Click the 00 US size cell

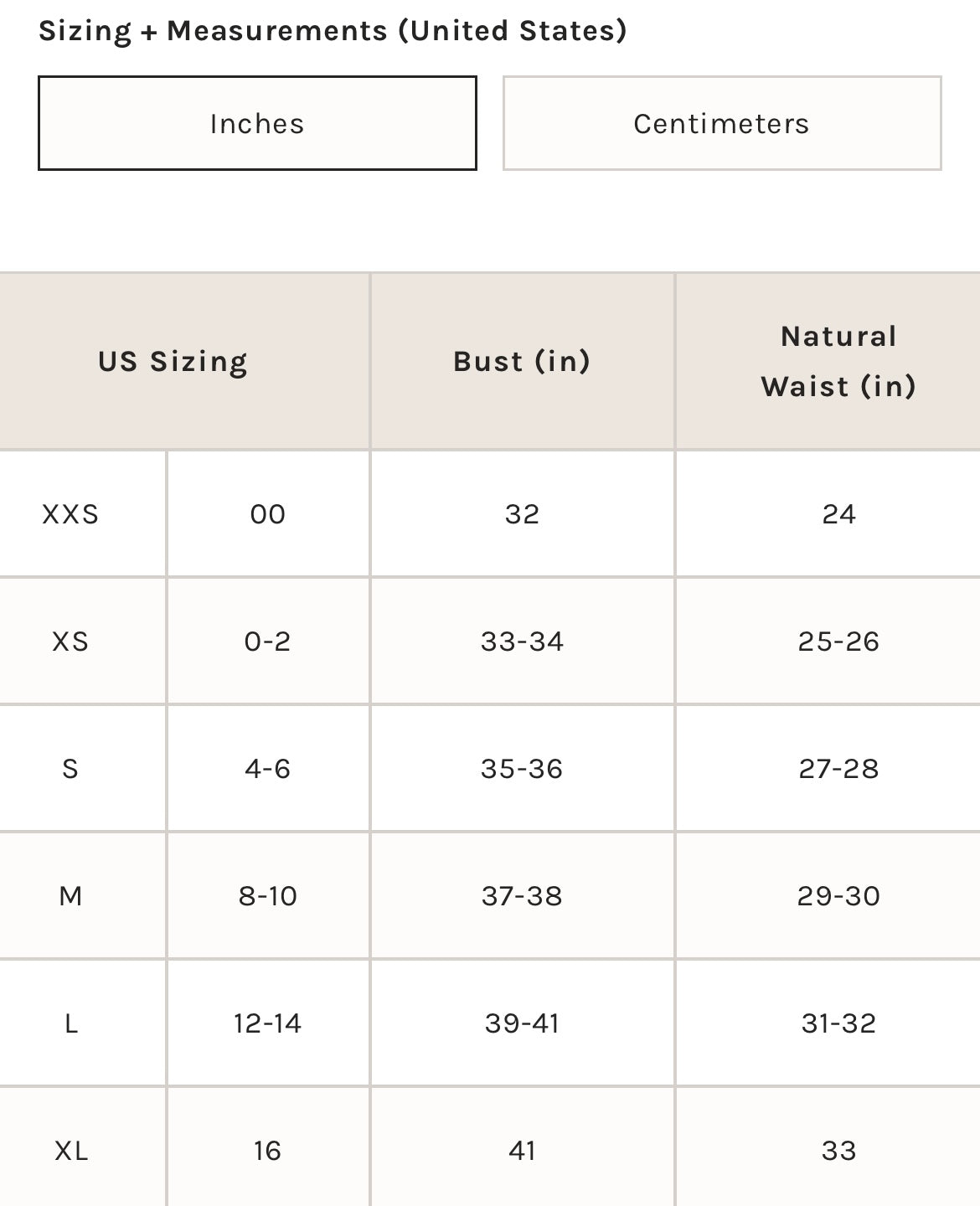point(267,513)
